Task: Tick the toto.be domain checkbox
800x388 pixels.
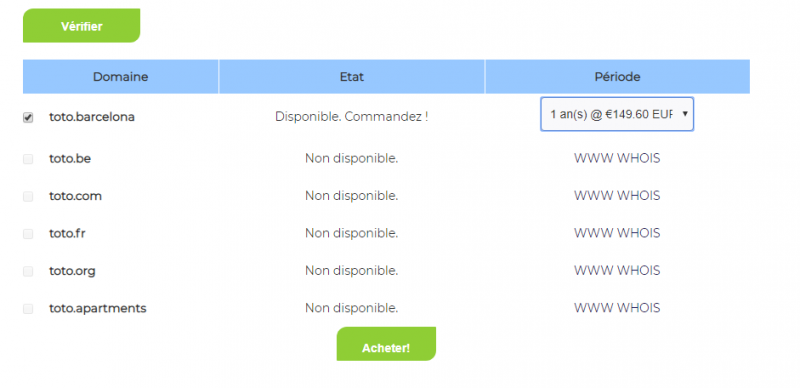Action: tap(28, 159)
